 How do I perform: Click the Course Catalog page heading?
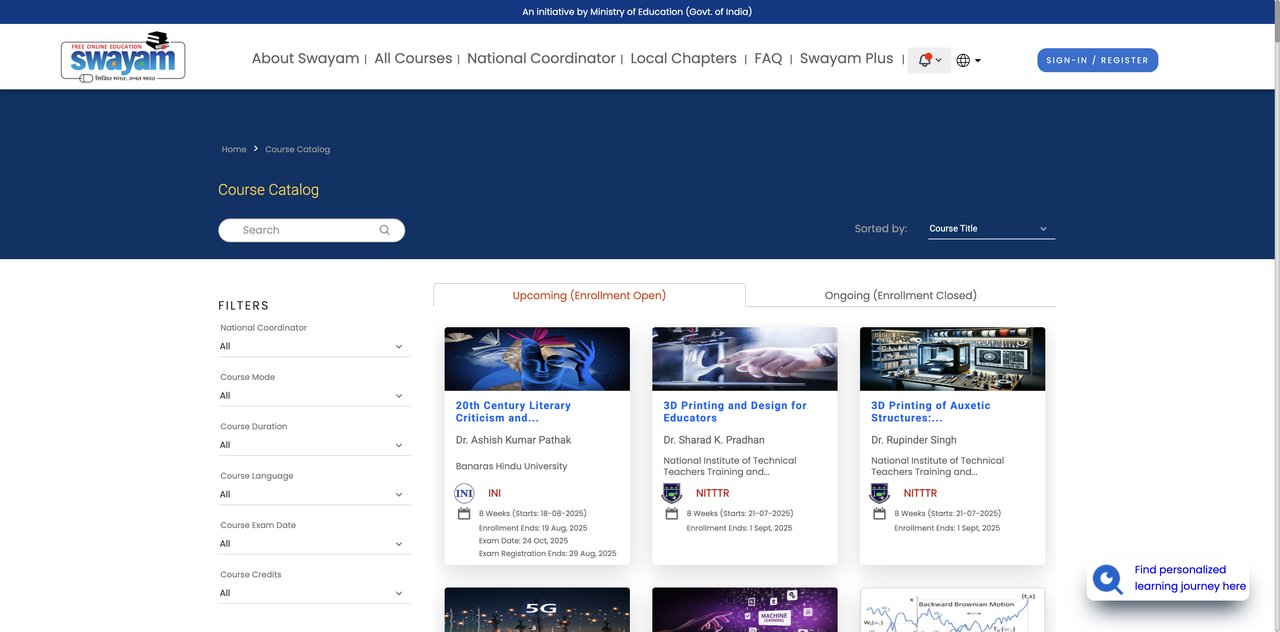click(x=268, y=189)
